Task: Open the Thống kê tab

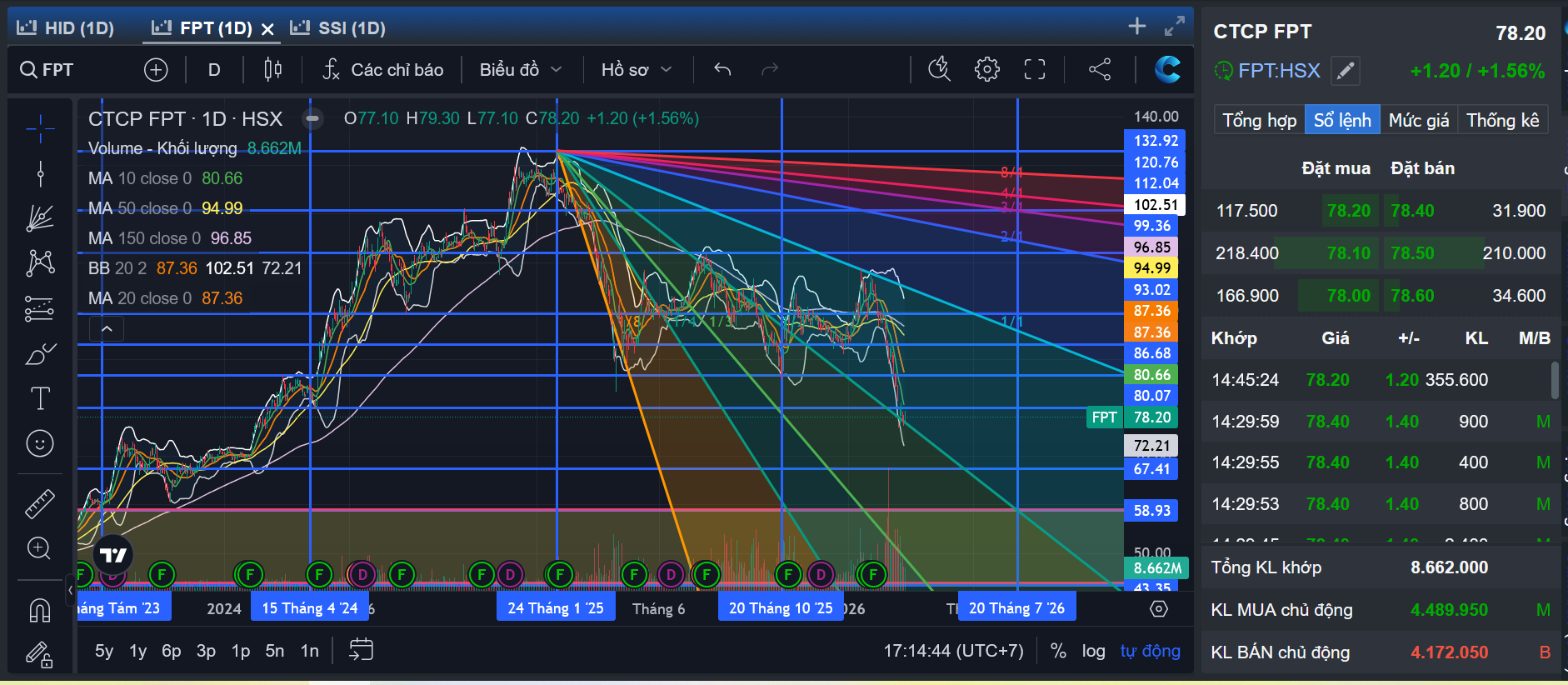Action: coord(1503,120)
